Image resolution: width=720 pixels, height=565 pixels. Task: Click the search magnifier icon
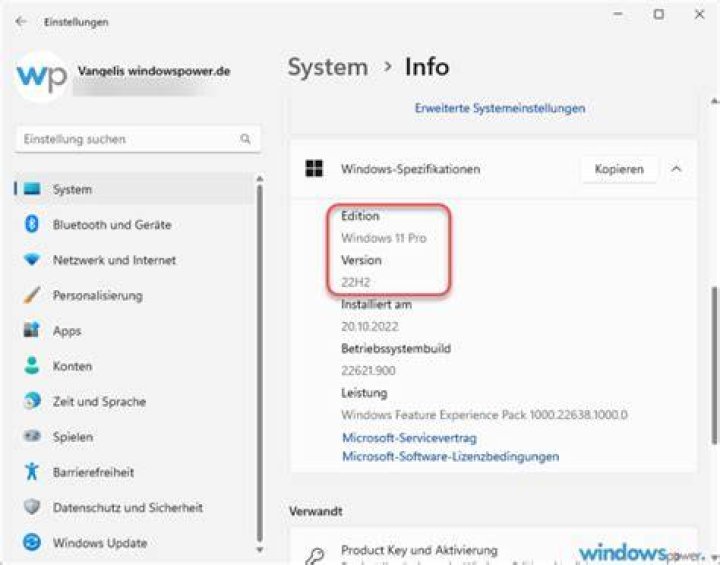pyautogui.click(x=245, y=139)
